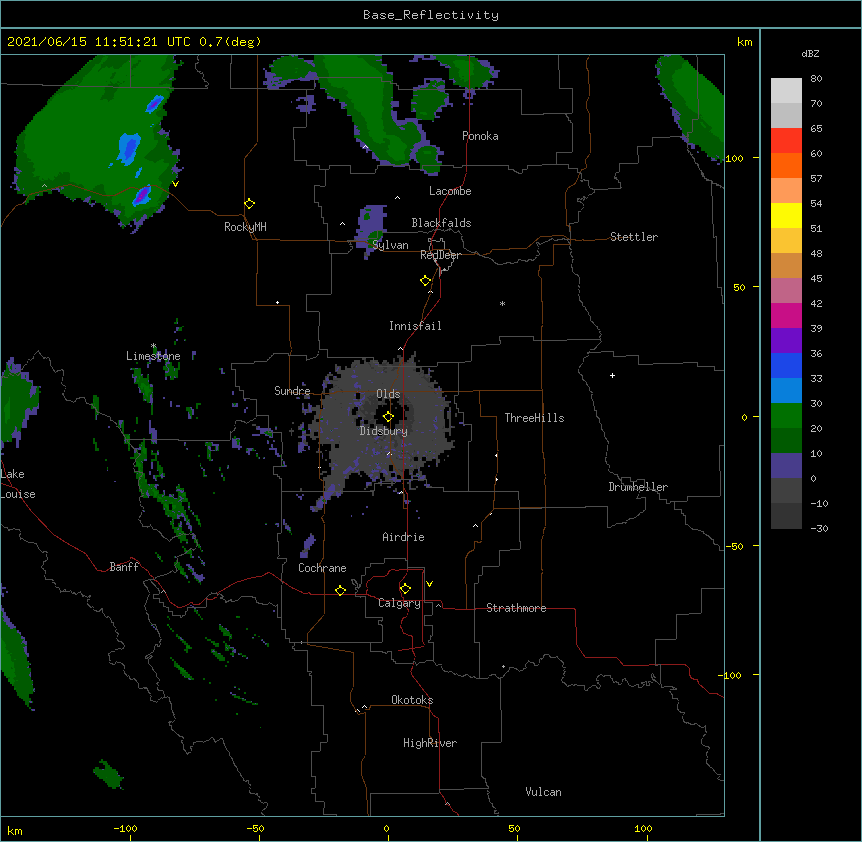The width and height of the screenshot is (862, 842).
Task: Pick the green swatch between 30 and 20 dBZ
Action: pyautogui.click(x=786, y=416)
